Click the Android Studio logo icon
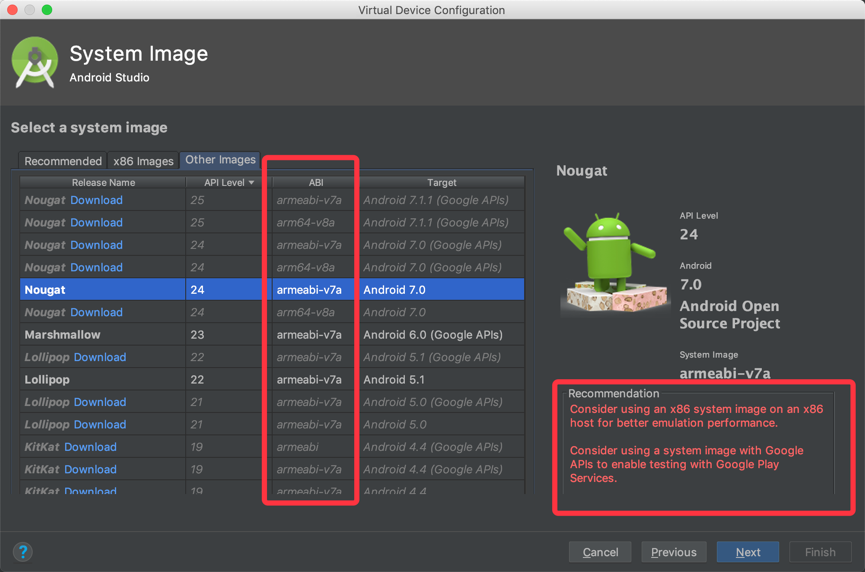 coord(35,62)
